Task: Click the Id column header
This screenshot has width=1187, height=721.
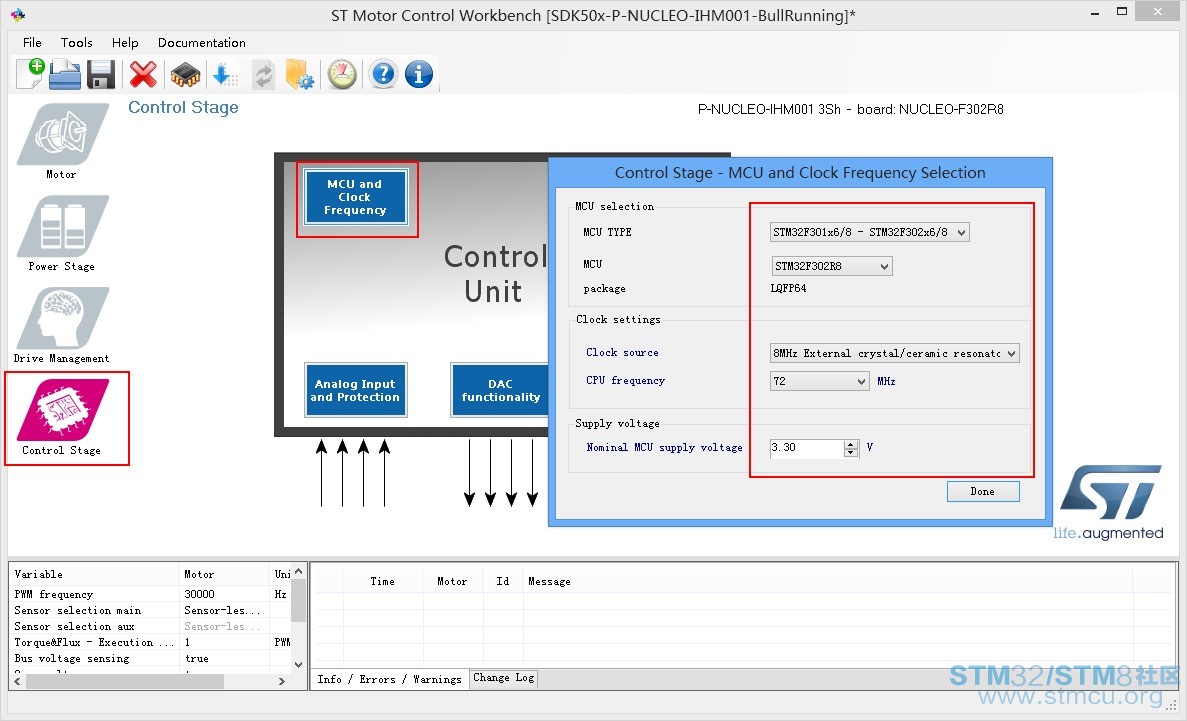Action: point(503,582)
